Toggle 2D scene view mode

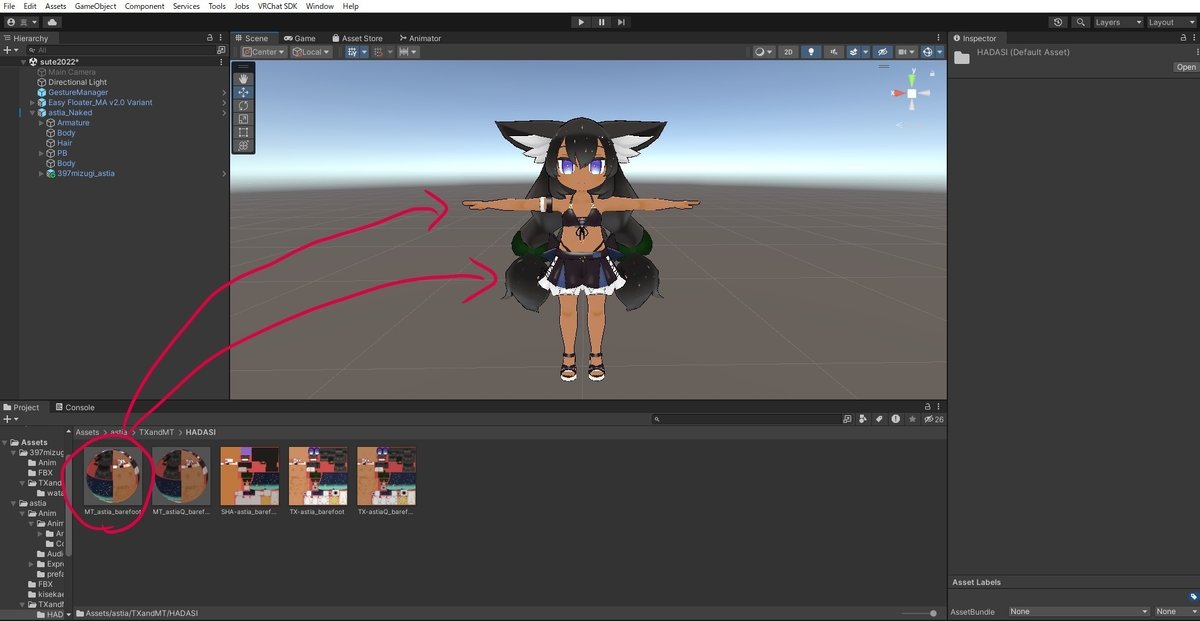pos(788,52)
